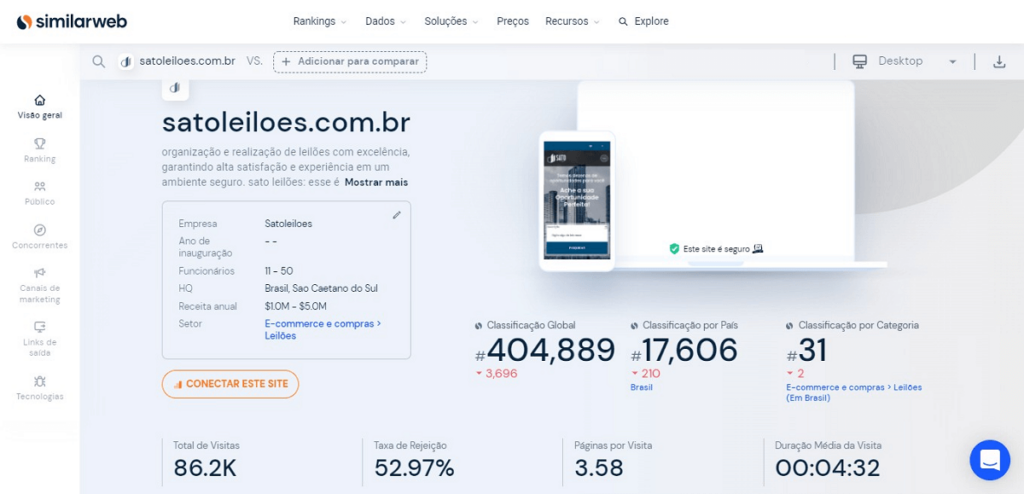
Task: Open the Preços page
Action: (513, 21)
